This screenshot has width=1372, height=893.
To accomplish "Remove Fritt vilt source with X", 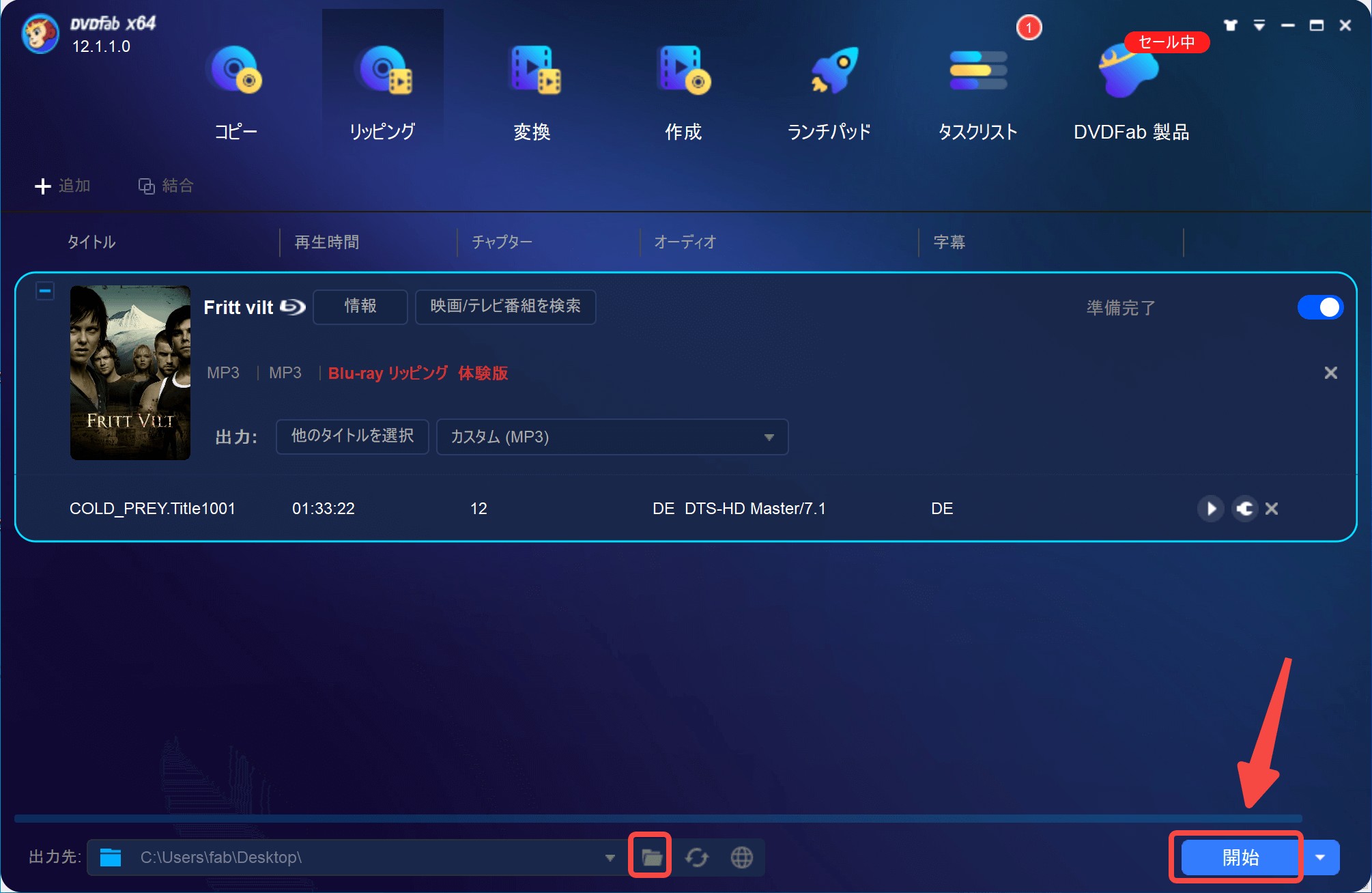I will [x=1330, y=373].
